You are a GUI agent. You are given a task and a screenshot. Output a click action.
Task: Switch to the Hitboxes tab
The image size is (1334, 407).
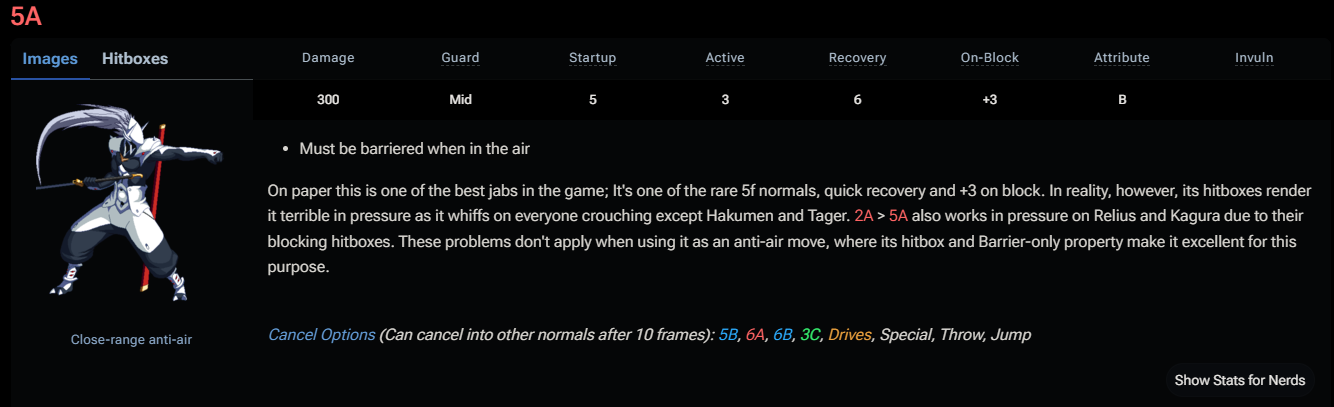tap(135, 59)
